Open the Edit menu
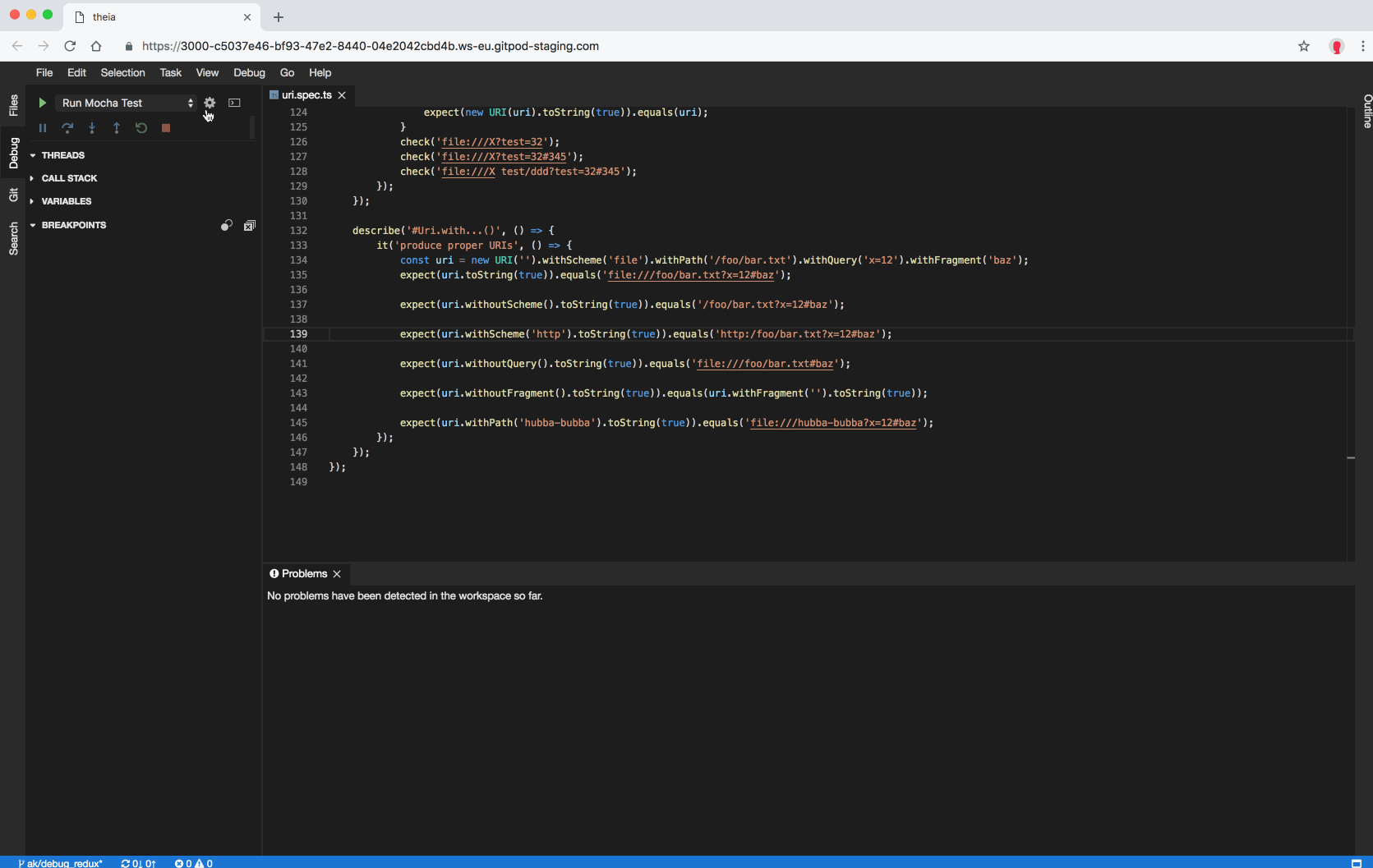Viewport: 1373px width, 868px height. (x=76, y=72)
